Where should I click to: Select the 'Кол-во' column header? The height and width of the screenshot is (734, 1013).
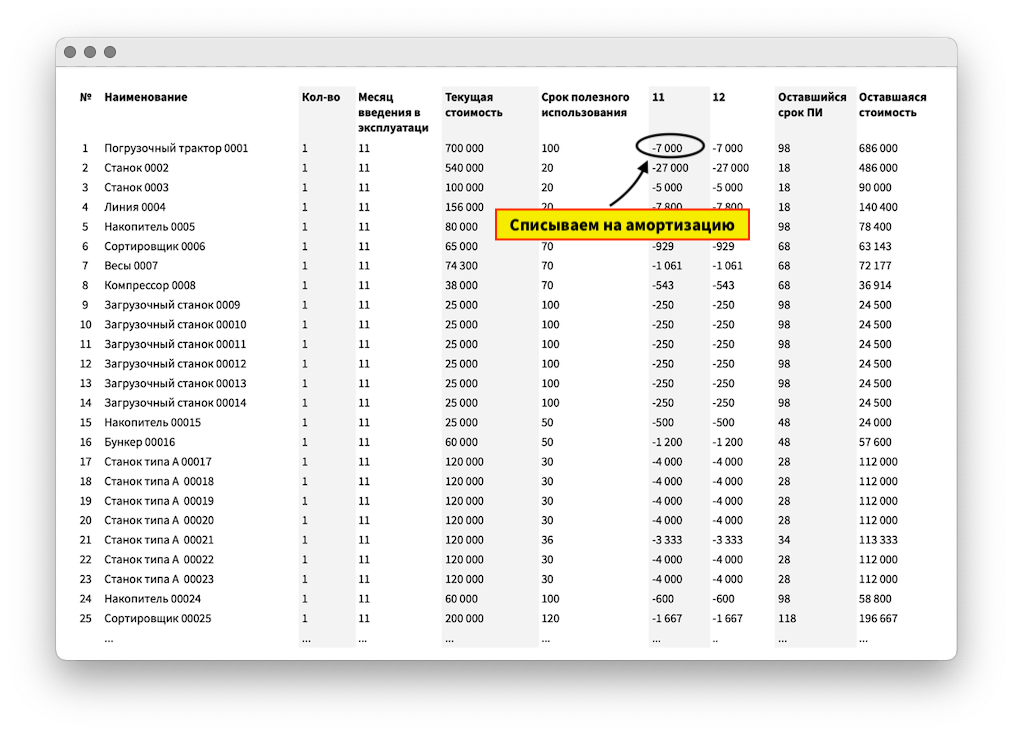[x=321, y=97]
